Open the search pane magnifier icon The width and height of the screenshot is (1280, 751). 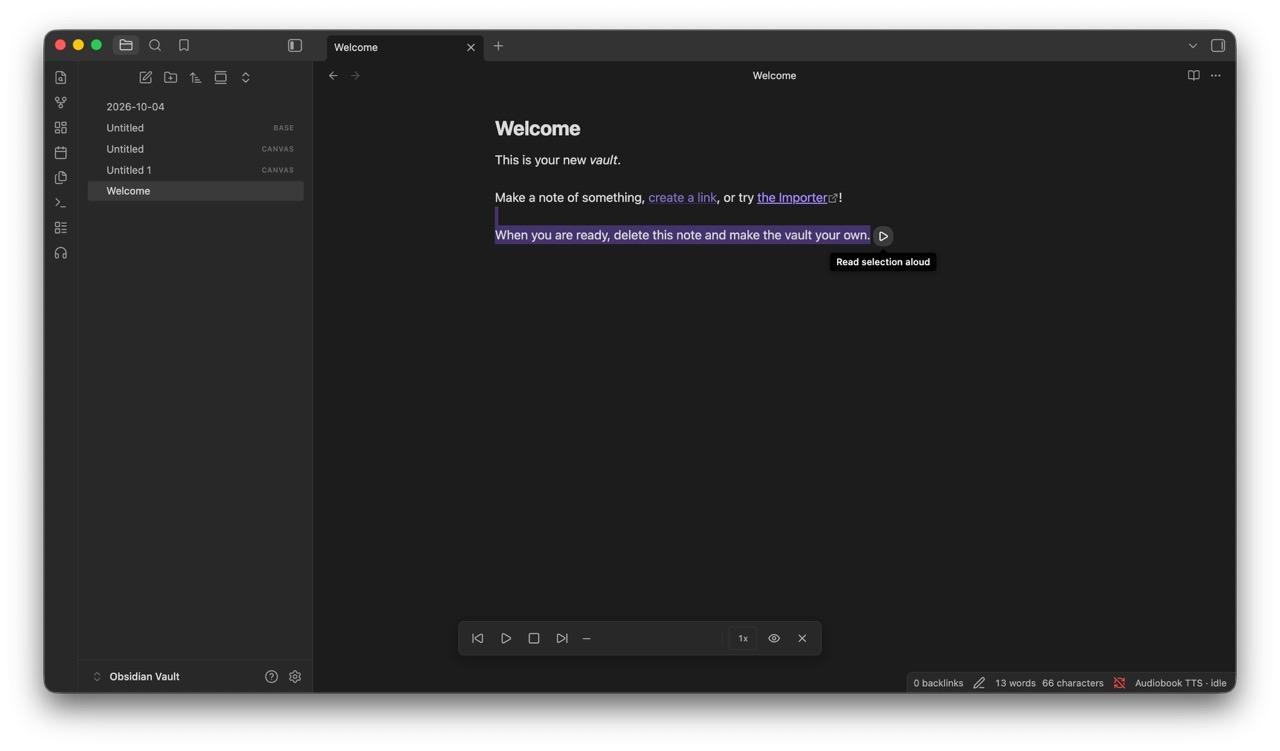[x=155, y=45]
